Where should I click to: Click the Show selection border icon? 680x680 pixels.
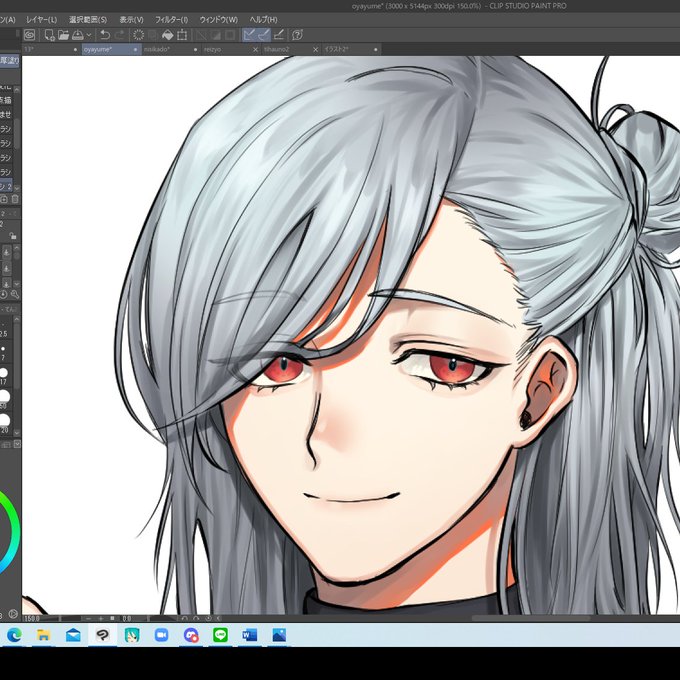click(230, 35)
